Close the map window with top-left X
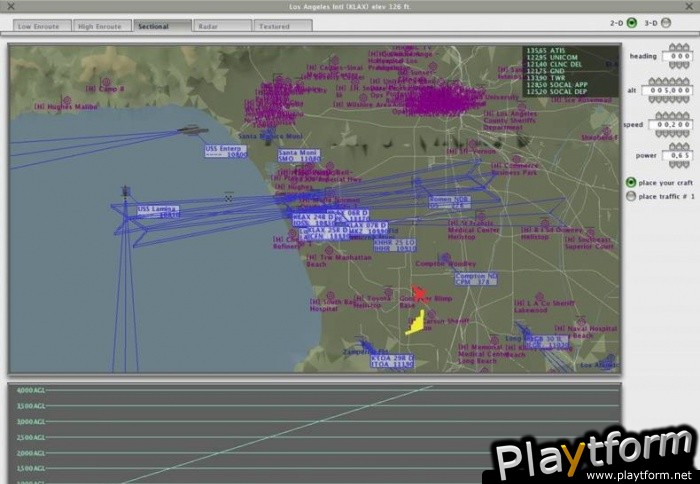Image resolution: width=700 pixels, height=484 pixels. (11, 6)
